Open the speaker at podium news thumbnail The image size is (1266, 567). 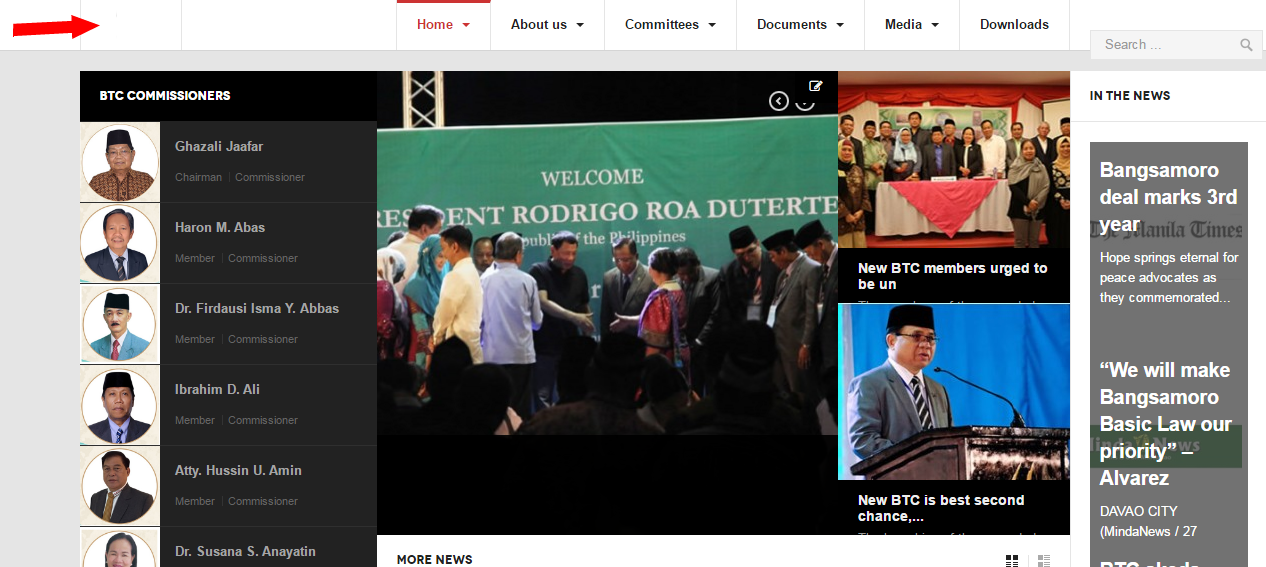coord(954,392)
